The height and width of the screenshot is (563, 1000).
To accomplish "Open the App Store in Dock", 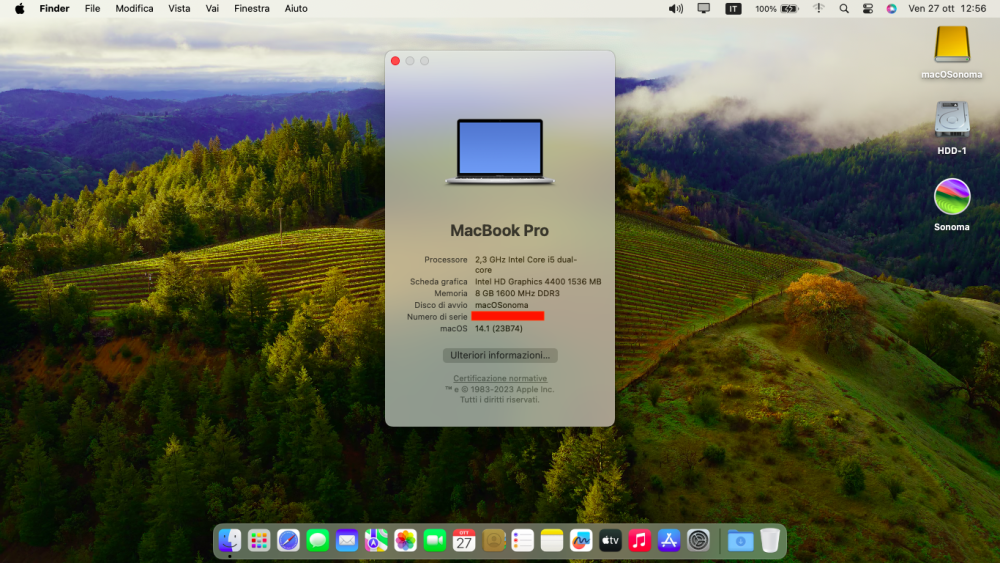I will [669, 541].
